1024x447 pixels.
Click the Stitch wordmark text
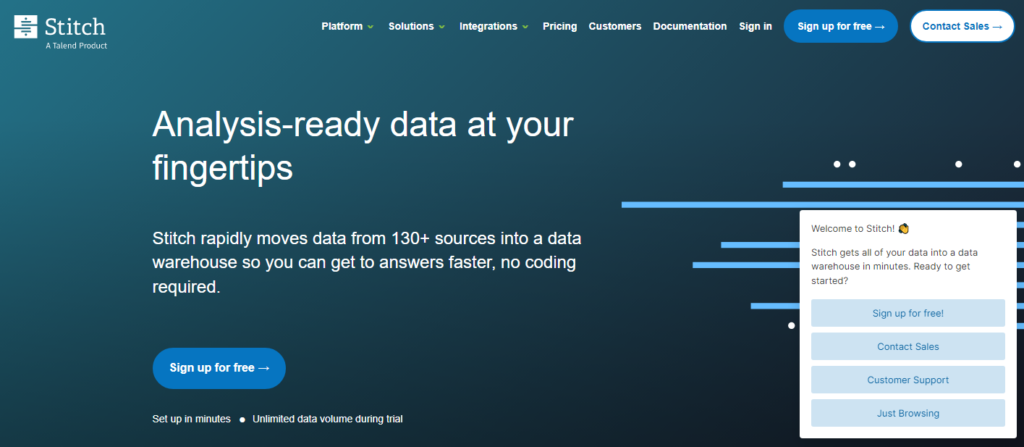75,26
